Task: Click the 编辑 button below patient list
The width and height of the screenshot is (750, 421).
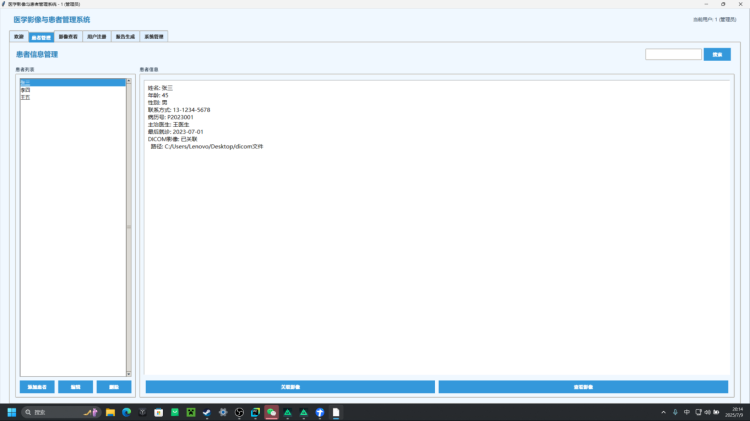Action: 75,387
